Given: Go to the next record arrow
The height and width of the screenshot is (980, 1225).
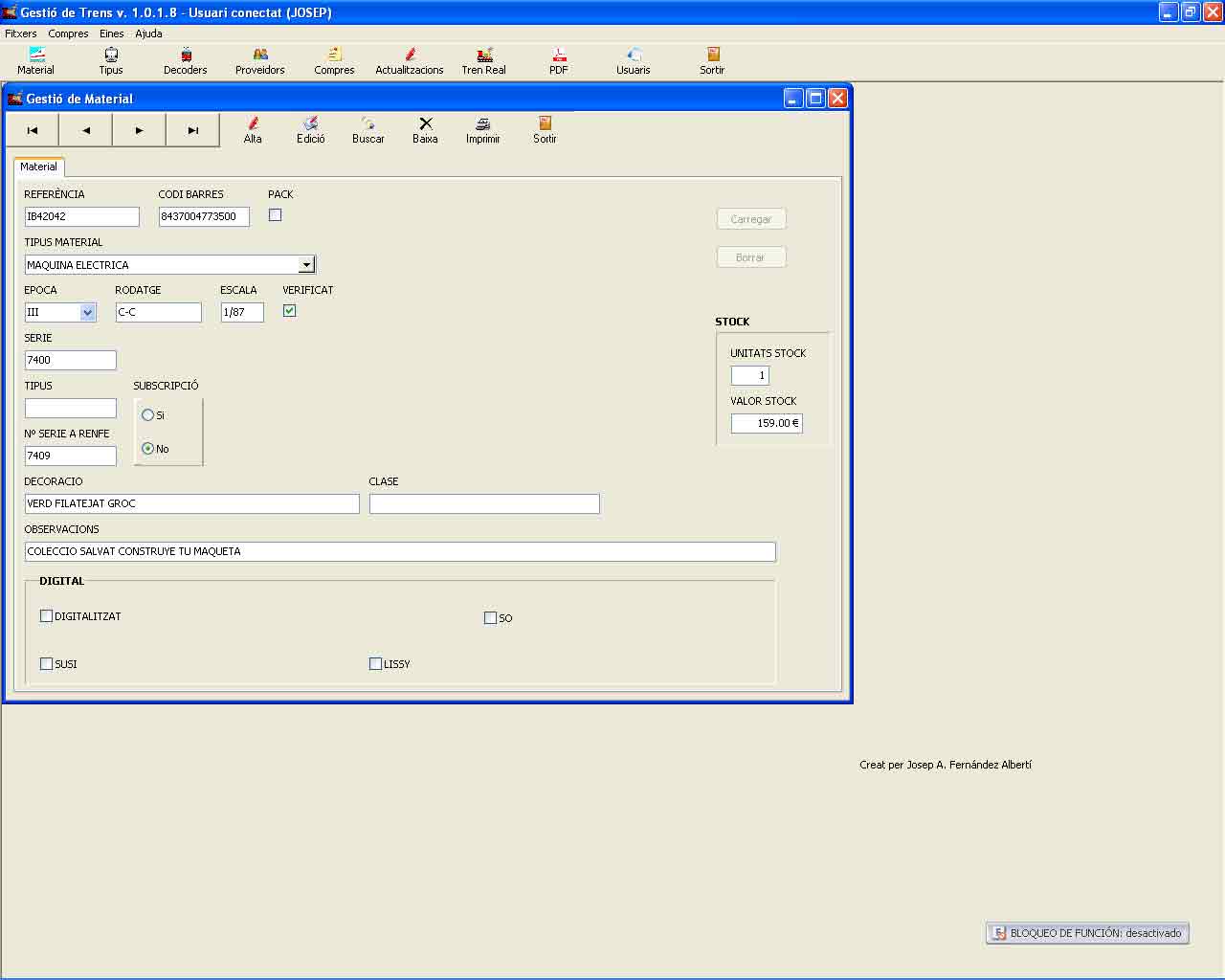Looking at the screenshot, I should pyautogui.click(x=139, y=130).
